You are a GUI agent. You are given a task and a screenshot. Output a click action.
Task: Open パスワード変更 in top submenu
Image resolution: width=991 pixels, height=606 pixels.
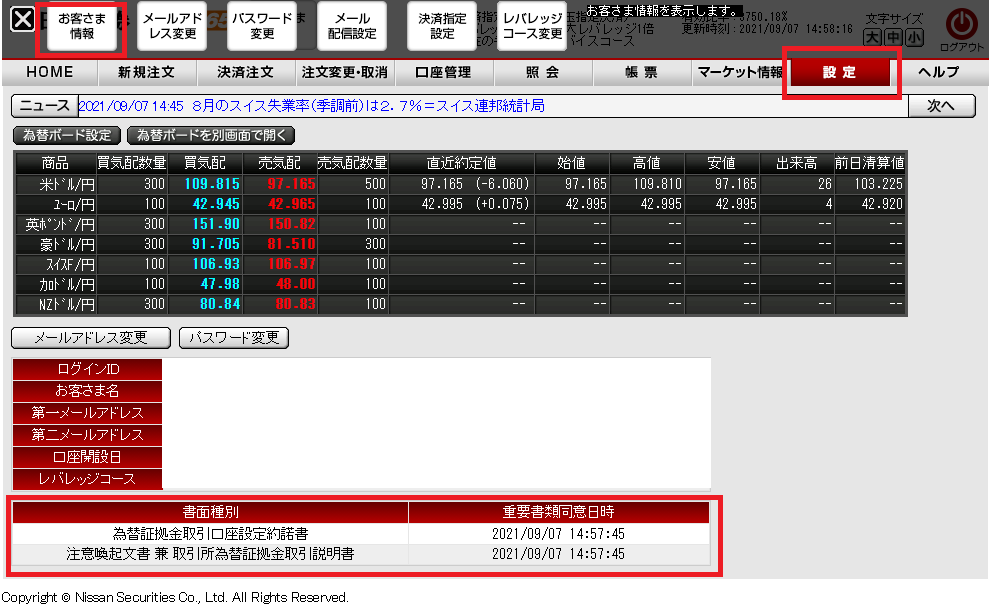coord(262,26)
